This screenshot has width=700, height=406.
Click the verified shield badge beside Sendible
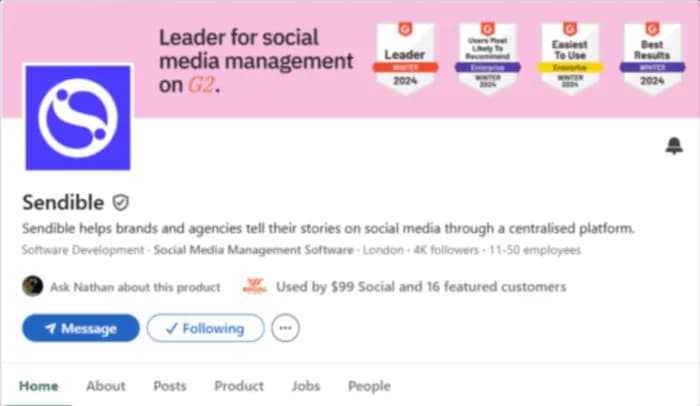(x=121, y=202)
